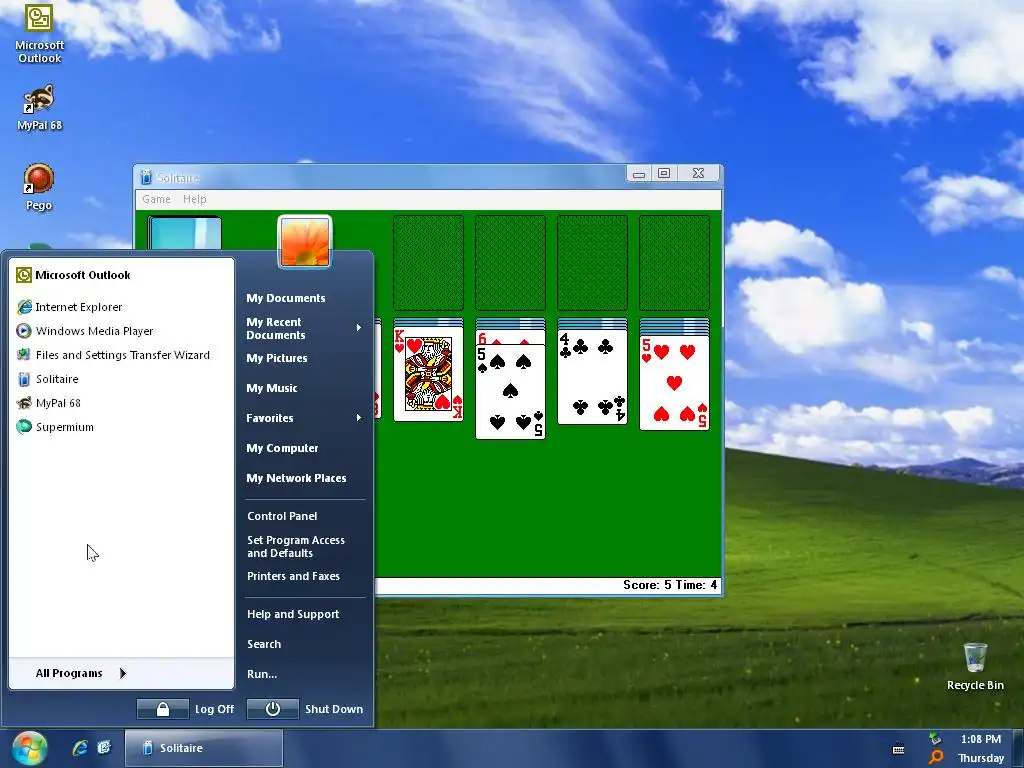
Task: Click the orange search tray icon
Action: pyautogui.click(x=936, y=758)
